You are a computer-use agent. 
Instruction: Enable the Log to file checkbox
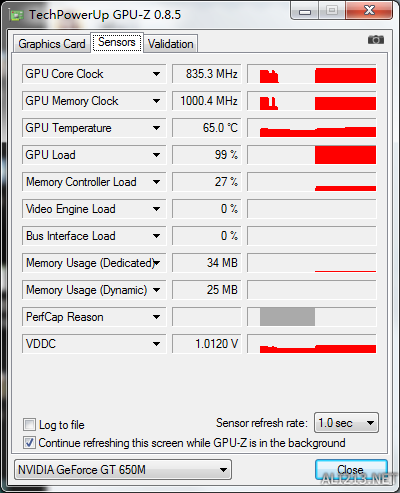[29, 425]
